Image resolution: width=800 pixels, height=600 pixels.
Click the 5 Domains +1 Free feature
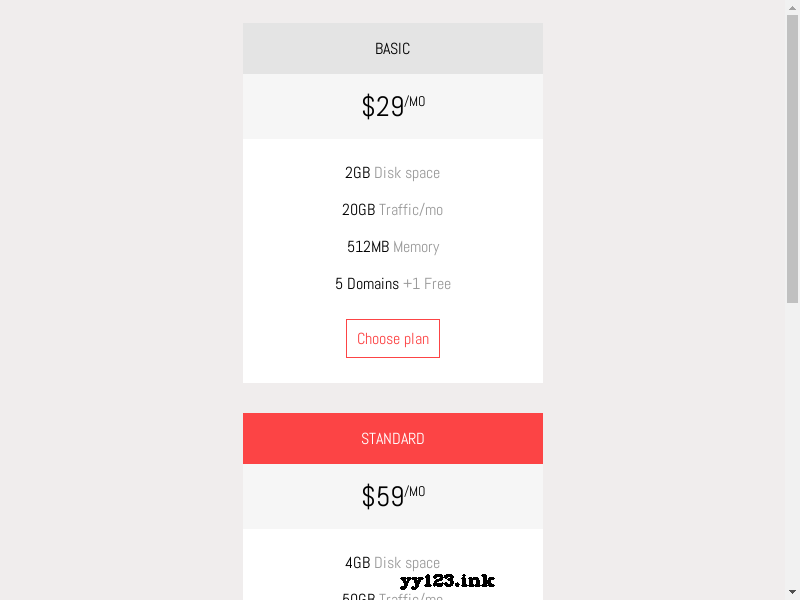click(x=392, y=284)
